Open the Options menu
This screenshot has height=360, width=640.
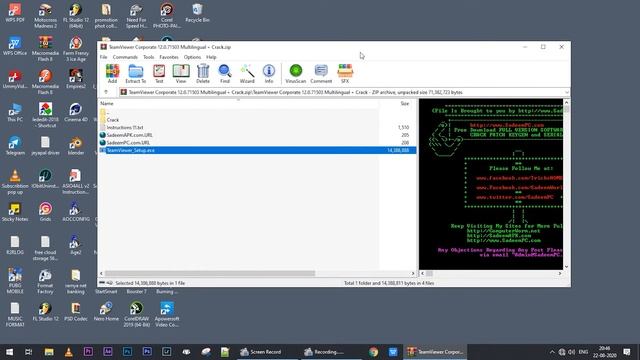(x=192, y=57)
